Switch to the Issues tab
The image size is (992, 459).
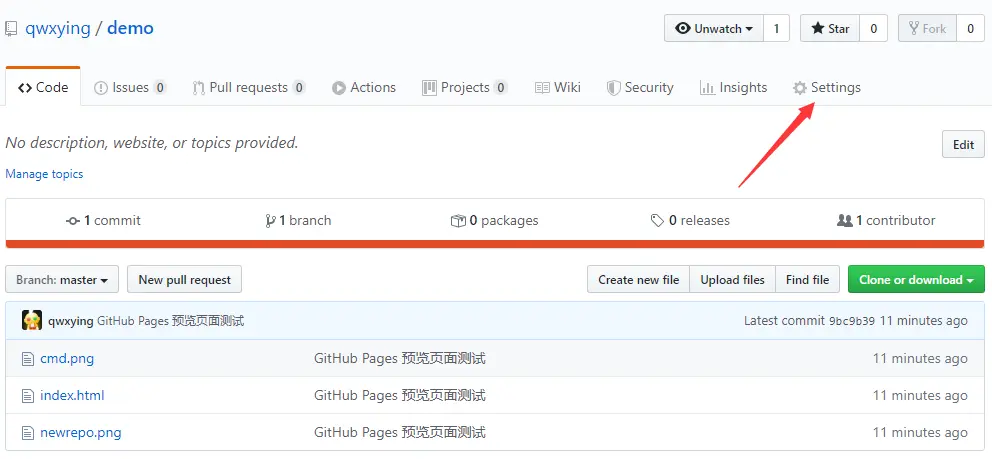coord(130,87)
